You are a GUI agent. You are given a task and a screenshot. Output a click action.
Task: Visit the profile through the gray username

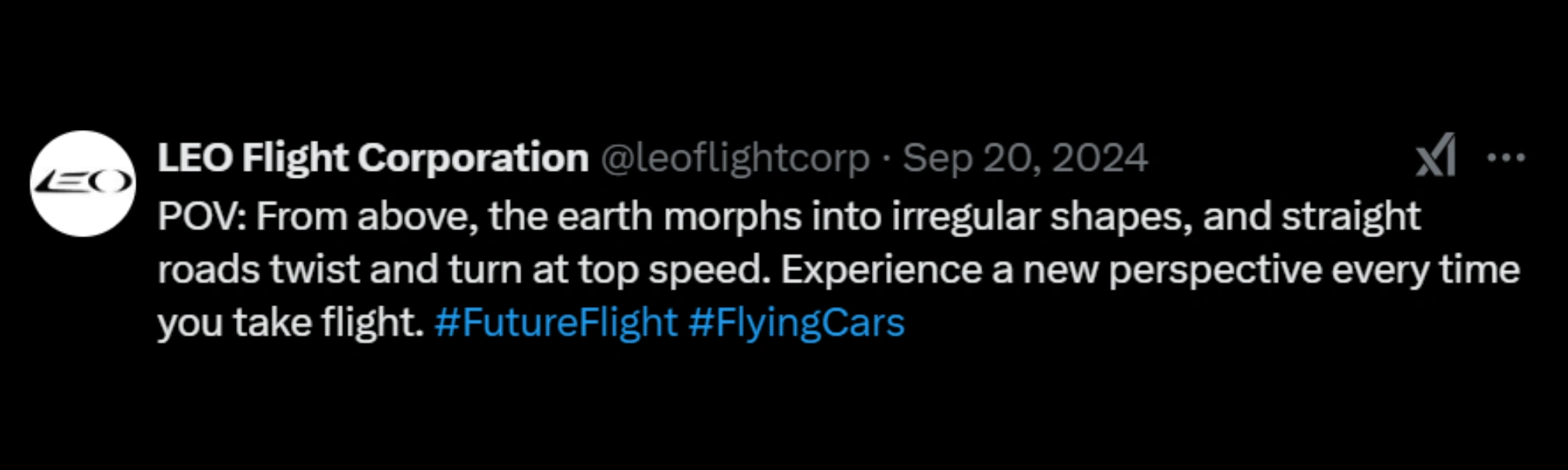point(735,158)
